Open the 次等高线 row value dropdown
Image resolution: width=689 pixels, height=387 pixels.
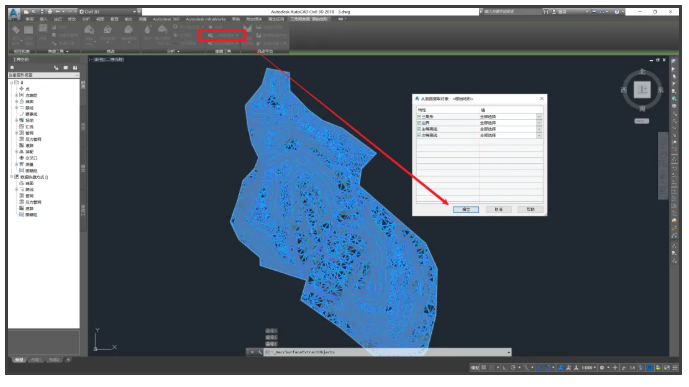[x=539, y=135]
